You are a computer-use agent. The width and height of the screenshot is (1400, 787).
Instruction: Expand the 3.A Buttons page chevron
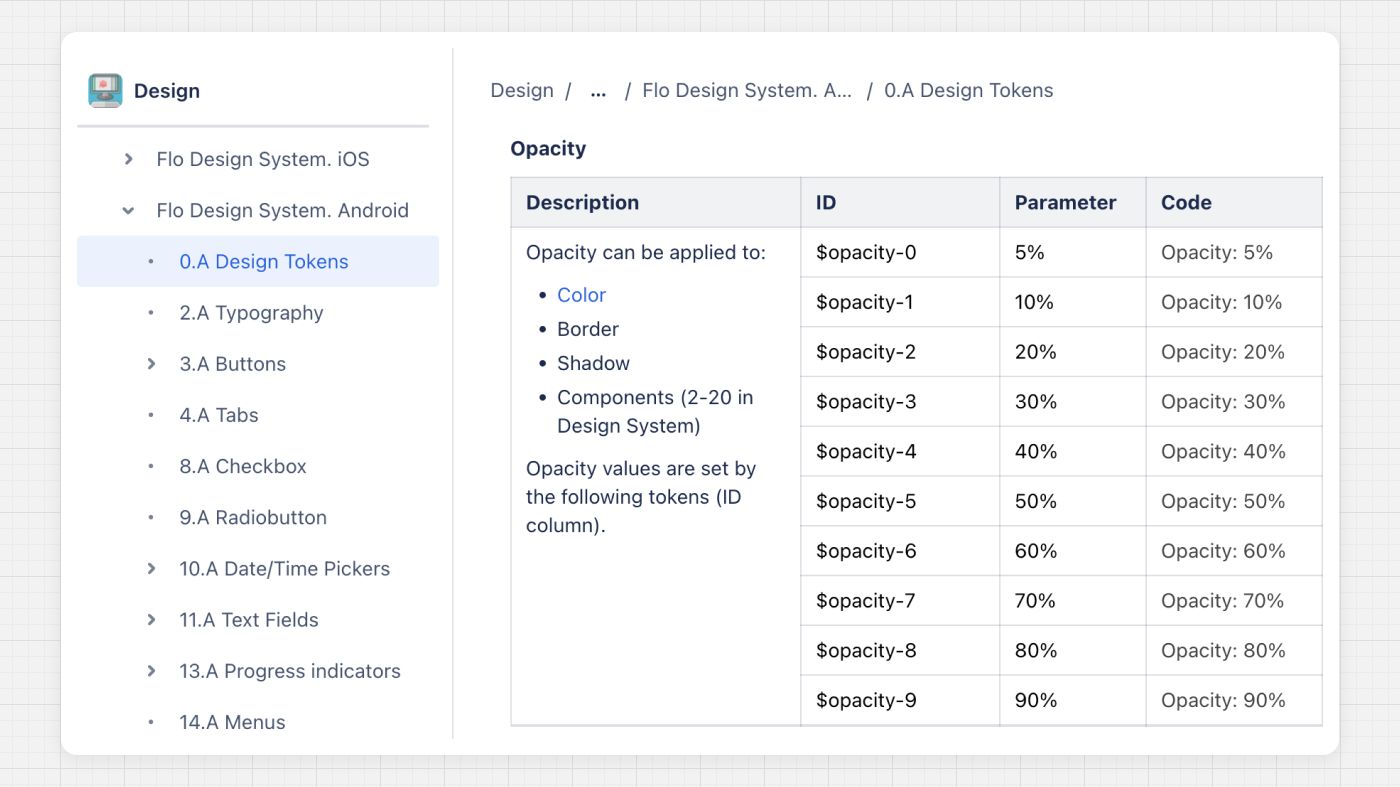tap(152, 364)
